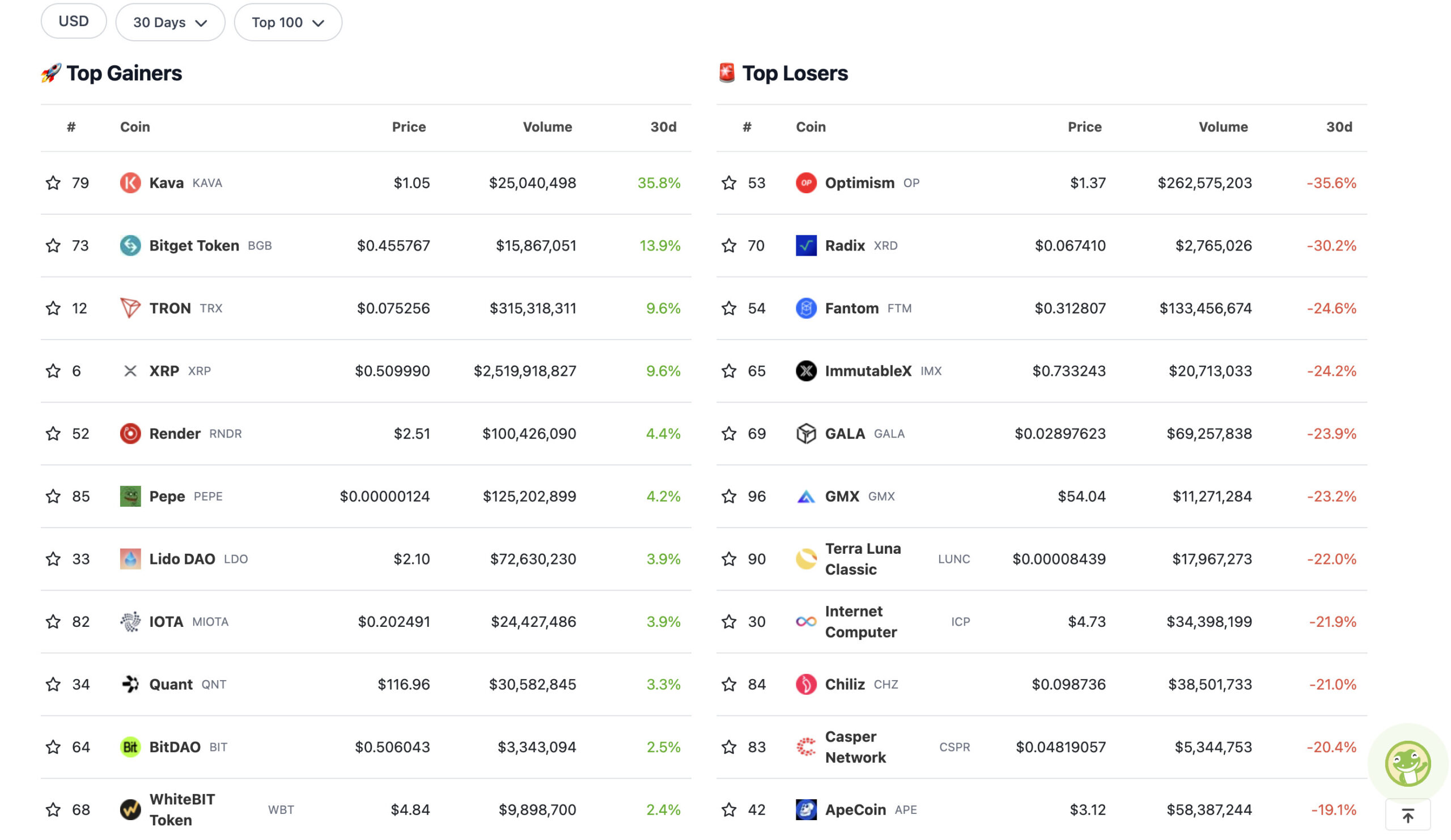Open the ImmutableX coin link
The height and width of the screenshot is (840, 1451).
tap(868, 371)
